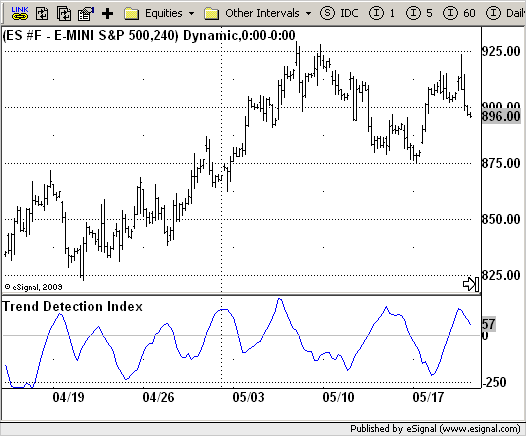Click the yellow LINK chain icon
Viewport: 526px width, 436px height.
[20, 13]
